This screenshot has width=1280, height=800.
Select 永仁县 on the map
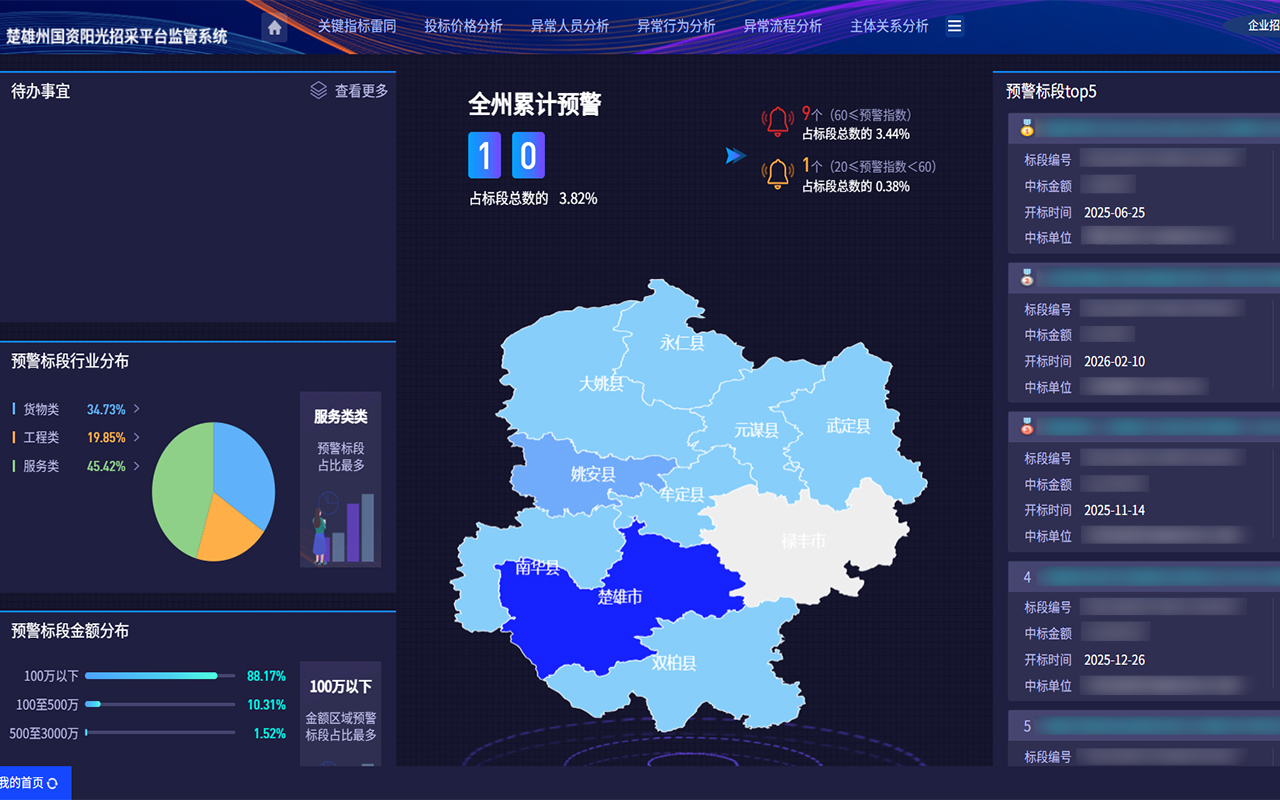(x=682, y=343)
